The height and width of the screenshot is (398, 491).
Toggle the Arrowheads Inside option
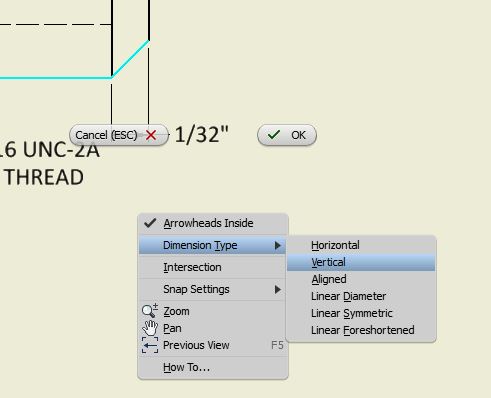coord(213,223)
